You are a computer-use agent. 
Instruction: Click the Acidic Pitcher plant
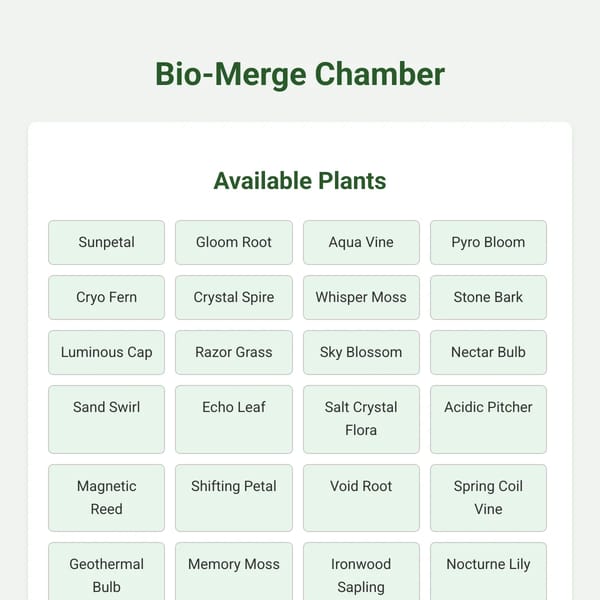pos(488,419)
